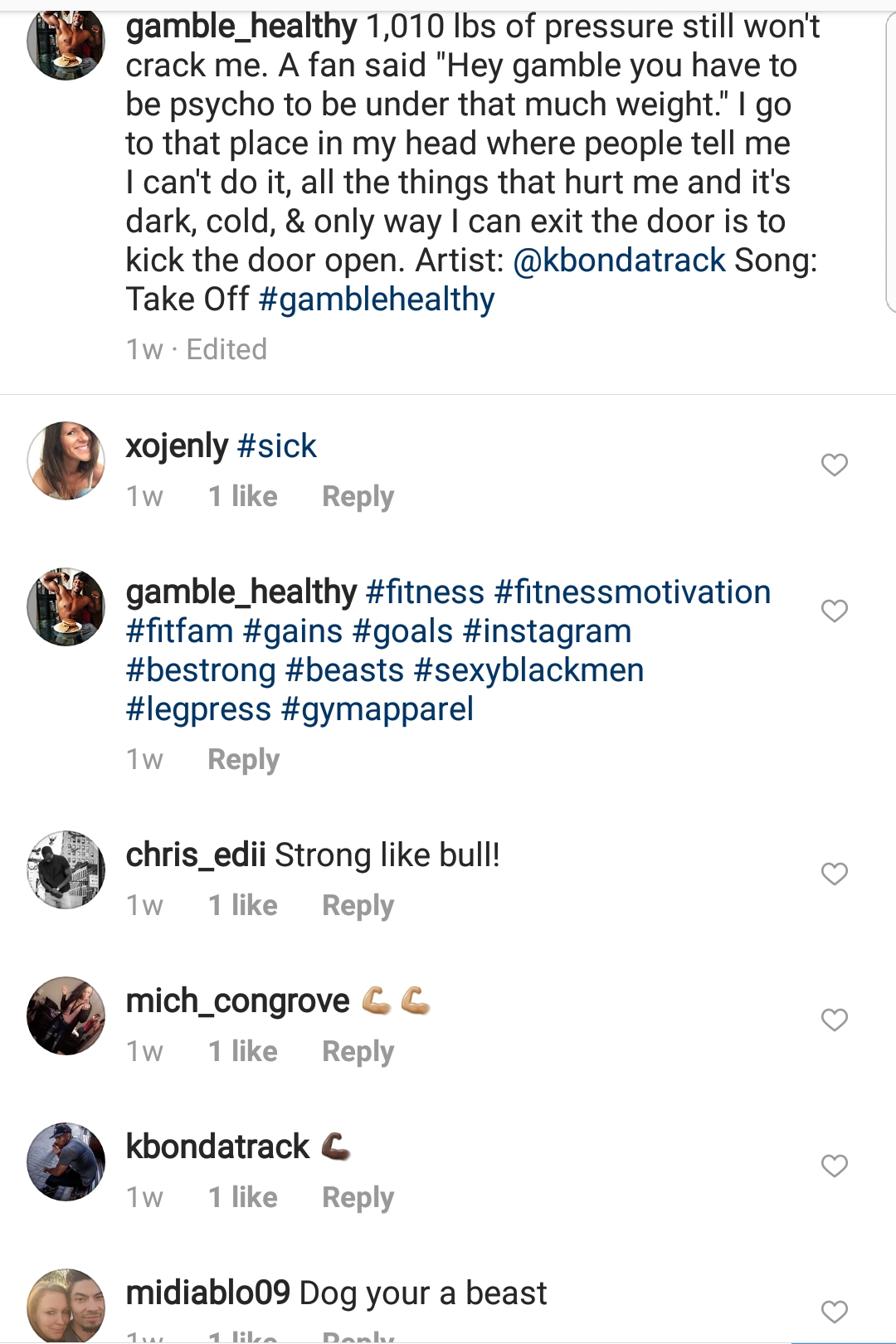
Task: Heart midiablo09's Dog your a beast comment
Action: 834,1312
